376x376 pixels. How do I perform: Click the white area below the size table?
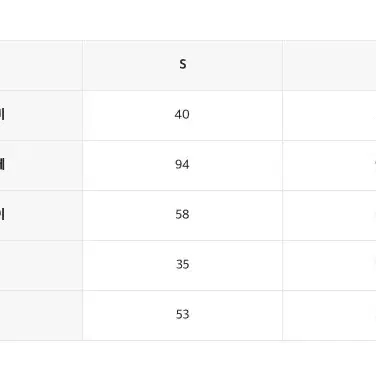point(188,358)
